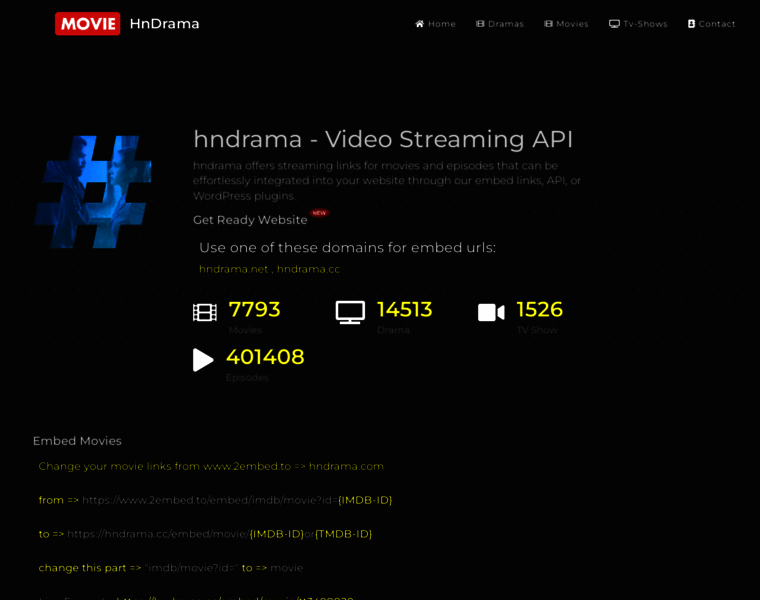Open the Movies menu item
This screenshot has width=760, height=600.
tap(566, 24)
